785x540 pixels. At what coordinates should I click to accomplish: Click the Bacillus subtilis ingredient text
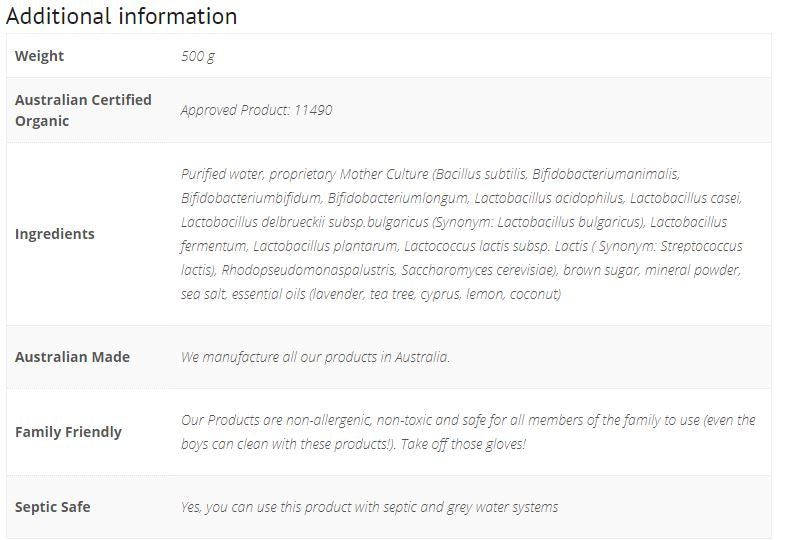click(x=481, y=174)
